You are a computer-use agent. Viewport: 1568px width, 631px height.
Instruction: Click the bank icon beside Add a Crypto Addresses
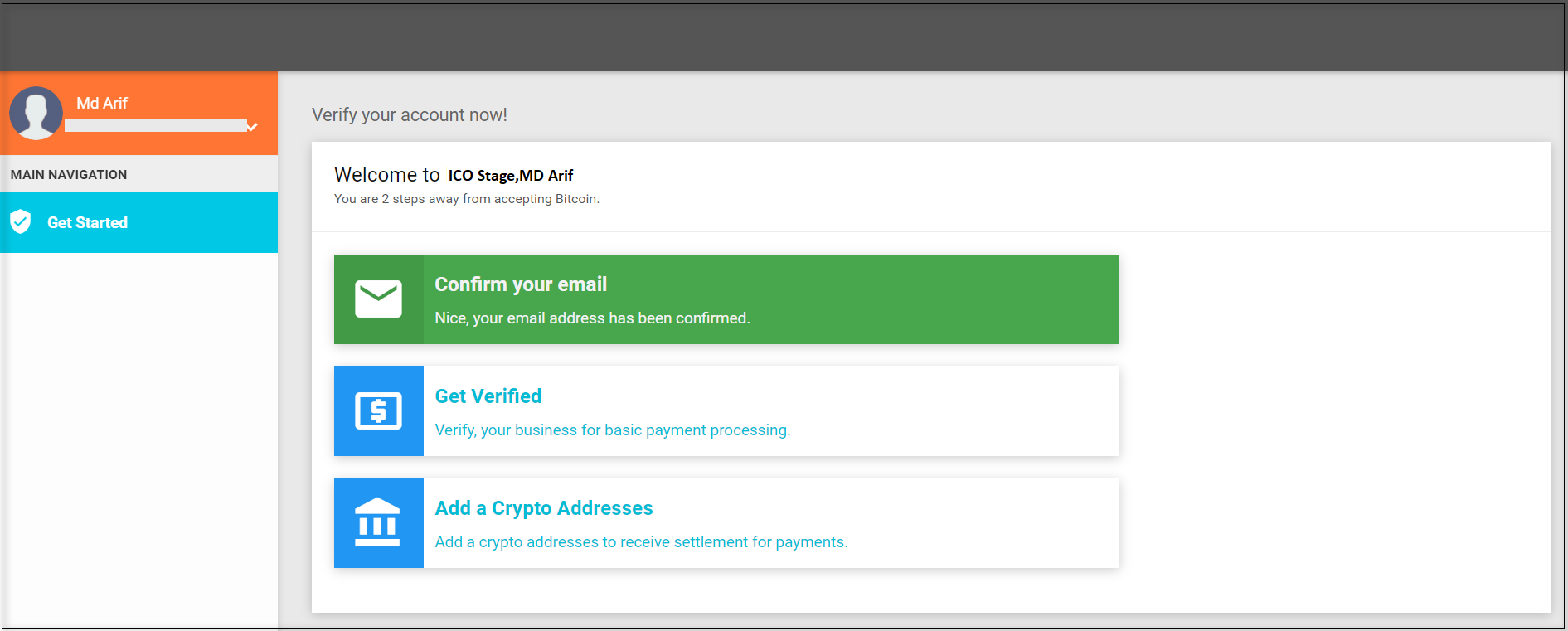click(x=378, y=522)
